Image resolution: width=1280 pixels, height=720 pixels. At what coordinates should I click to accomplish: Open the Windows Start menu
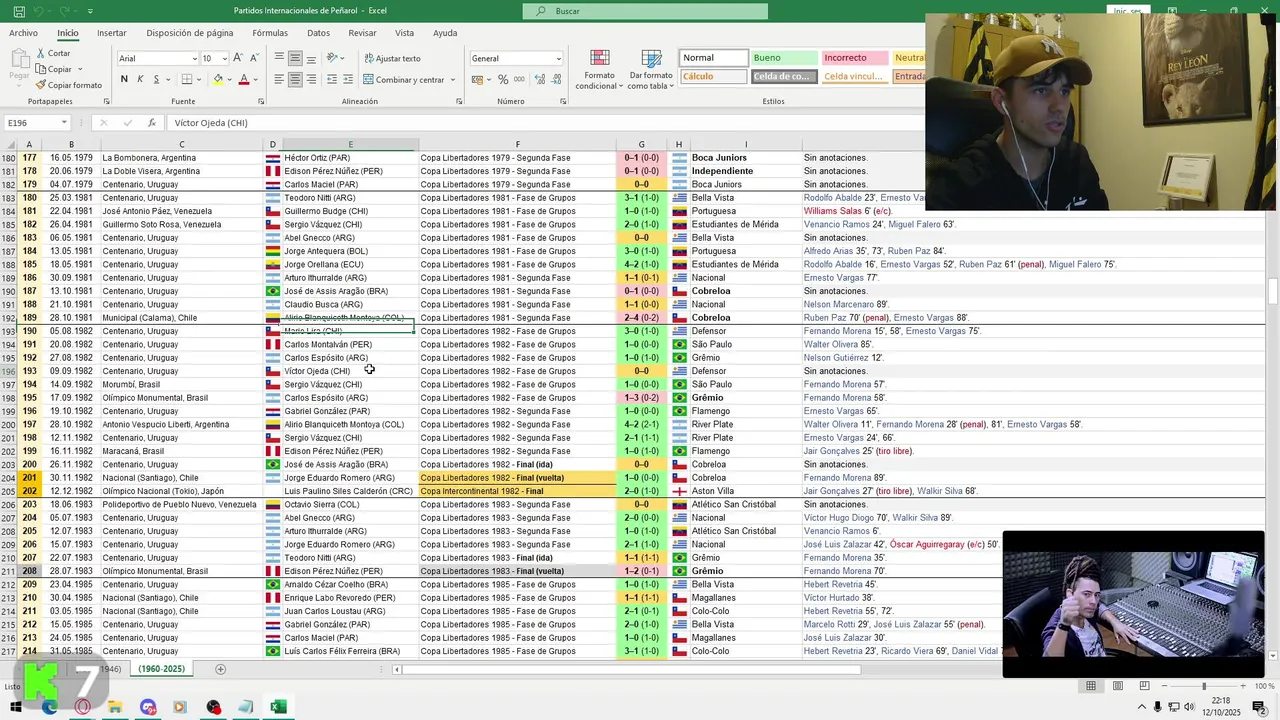[x=16, y=707]
